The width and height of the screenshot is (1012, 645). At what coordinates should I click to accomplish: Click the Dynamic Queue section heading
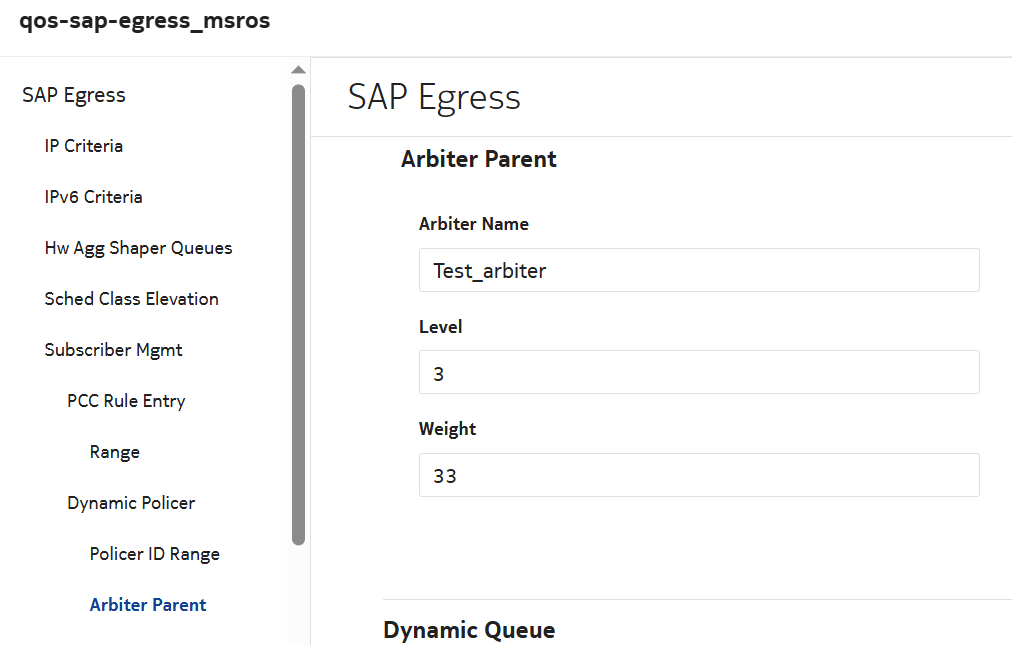[x=468, y=630]
